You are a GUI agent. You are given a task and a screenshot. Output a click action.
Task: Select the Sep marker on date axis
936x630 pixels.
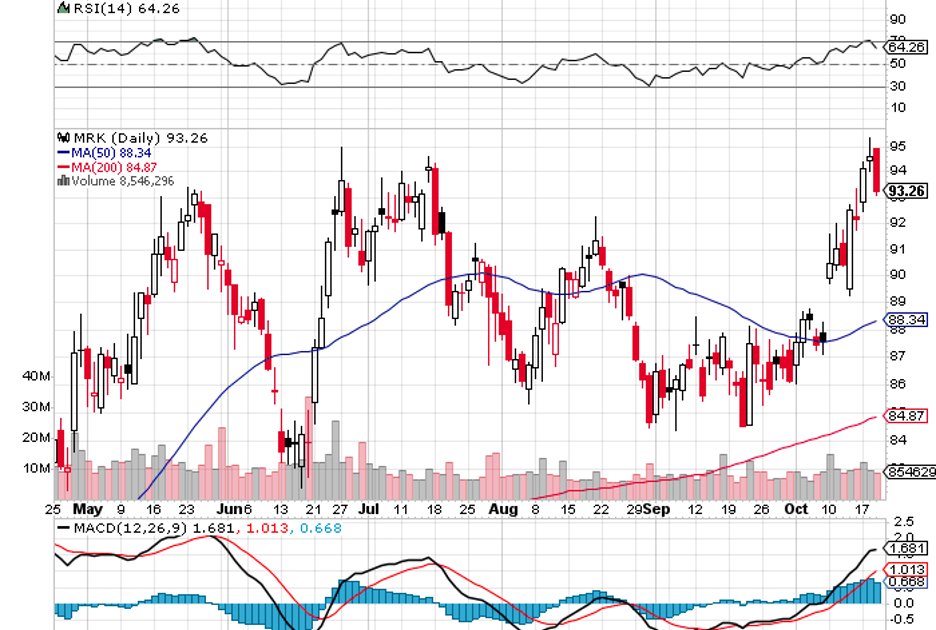click(x=655, y=509)
